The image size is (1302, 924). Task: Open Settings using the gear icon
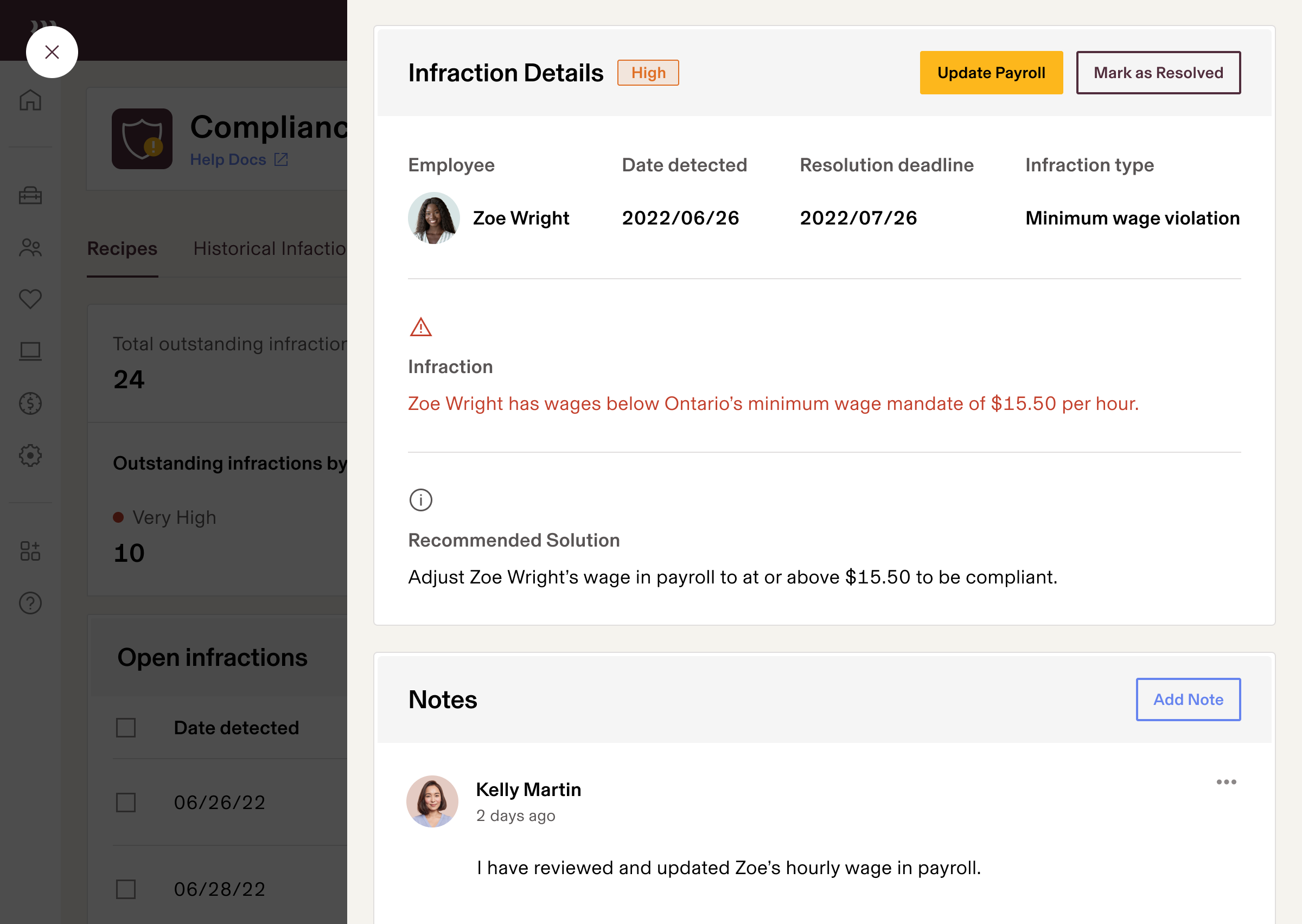(30, 455)
